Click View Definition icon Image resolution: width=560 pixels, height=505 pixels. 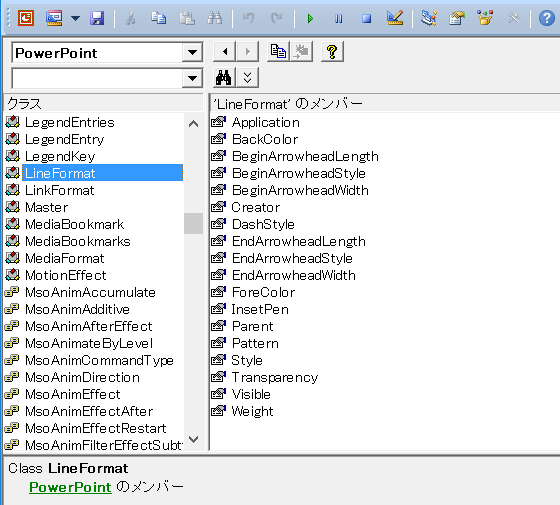[302, 52]
